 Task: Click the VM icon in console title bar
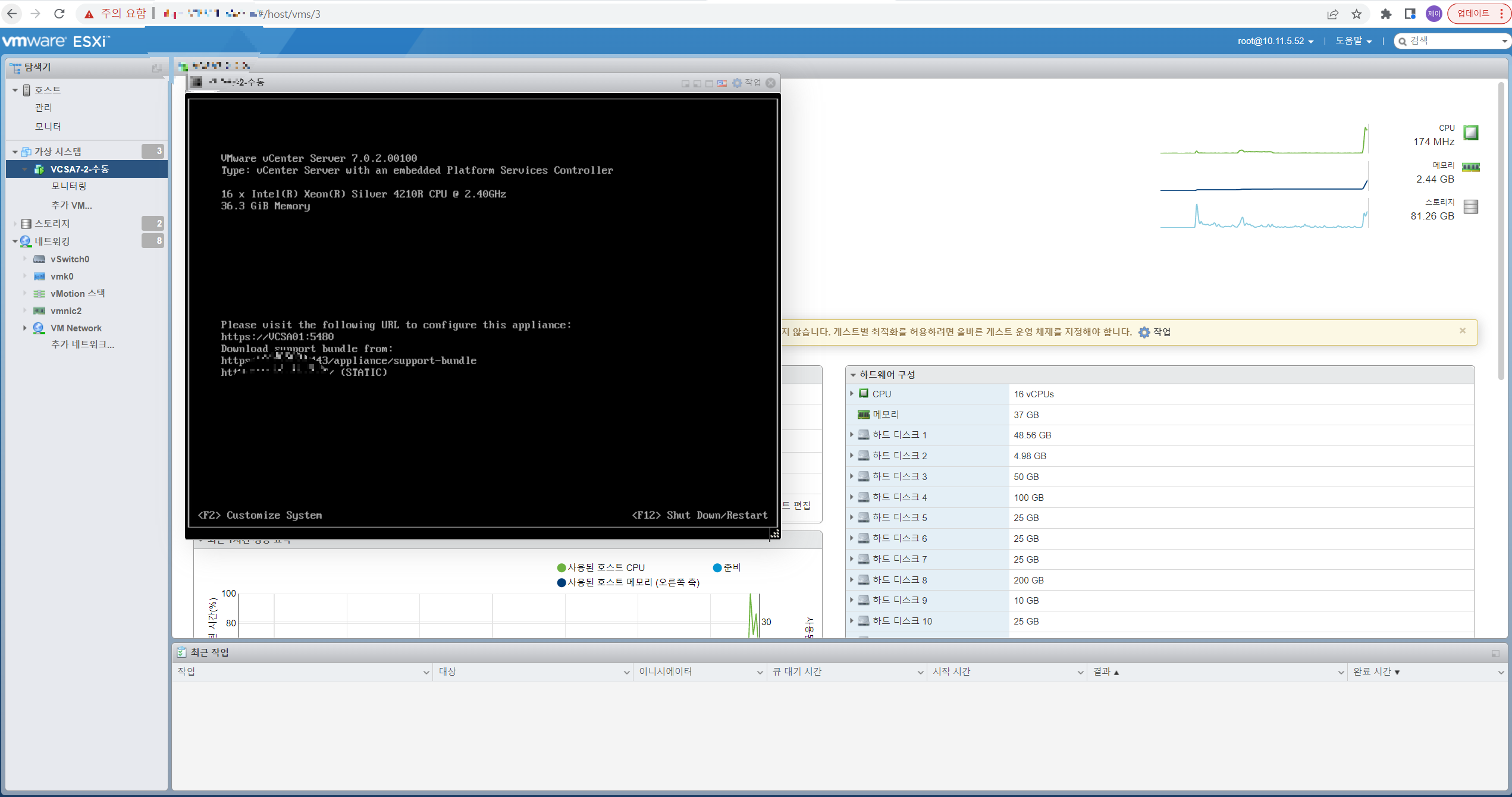tap(197, 82)
